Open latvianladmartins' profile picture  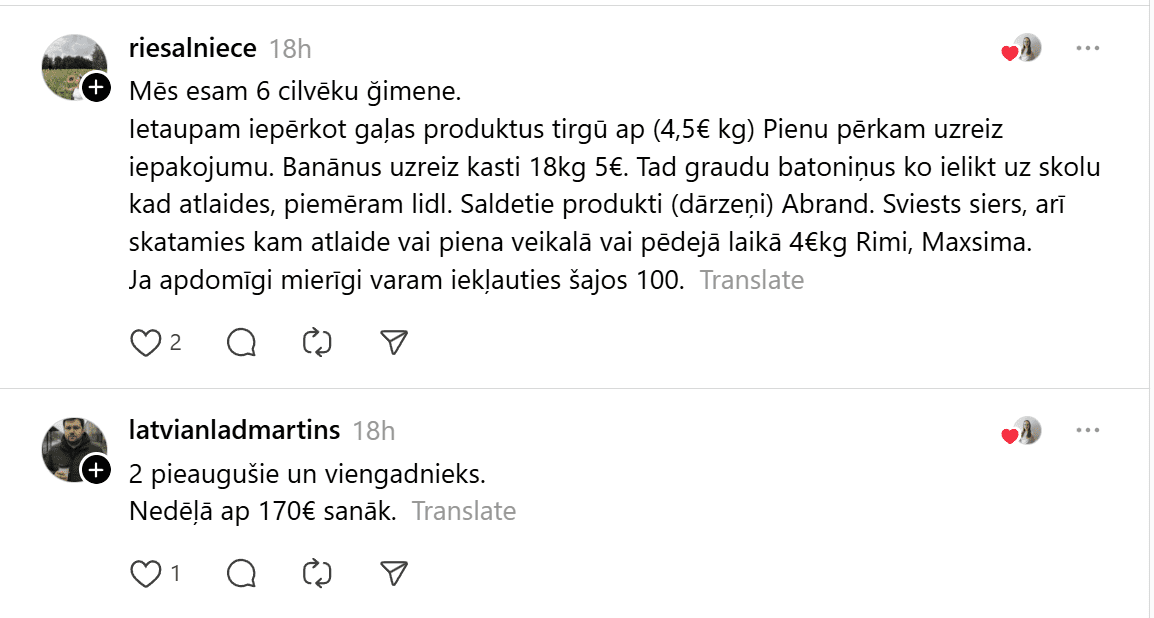coord(70,446)
